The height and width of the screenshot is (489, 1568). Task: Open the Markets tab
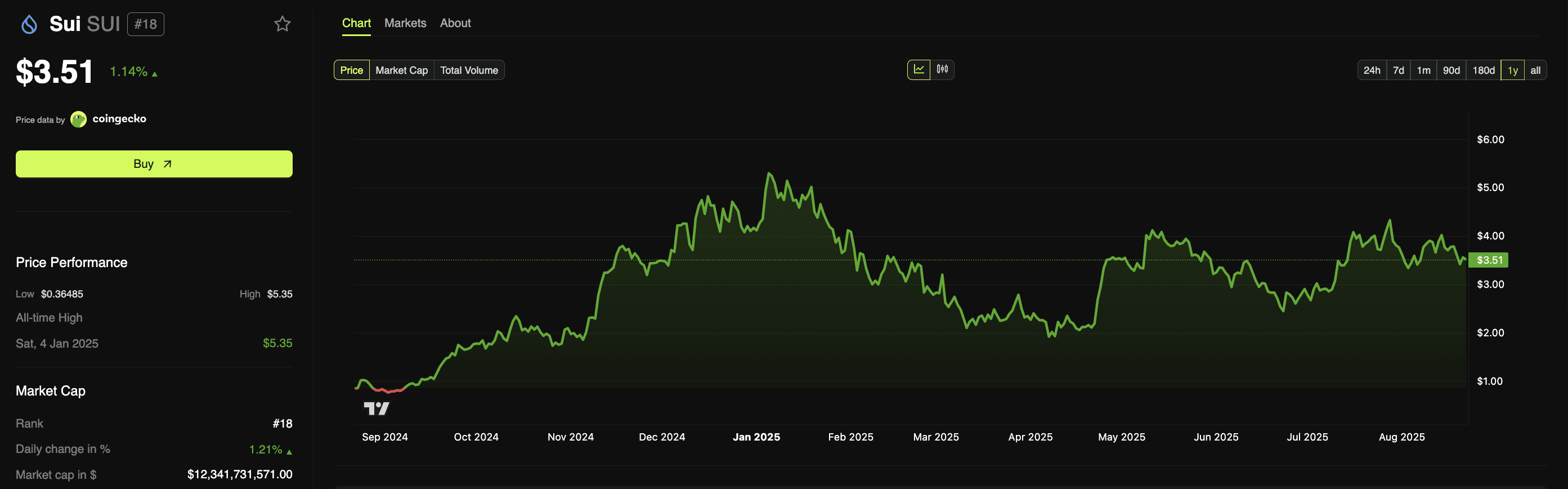click(x=405, y=23)
